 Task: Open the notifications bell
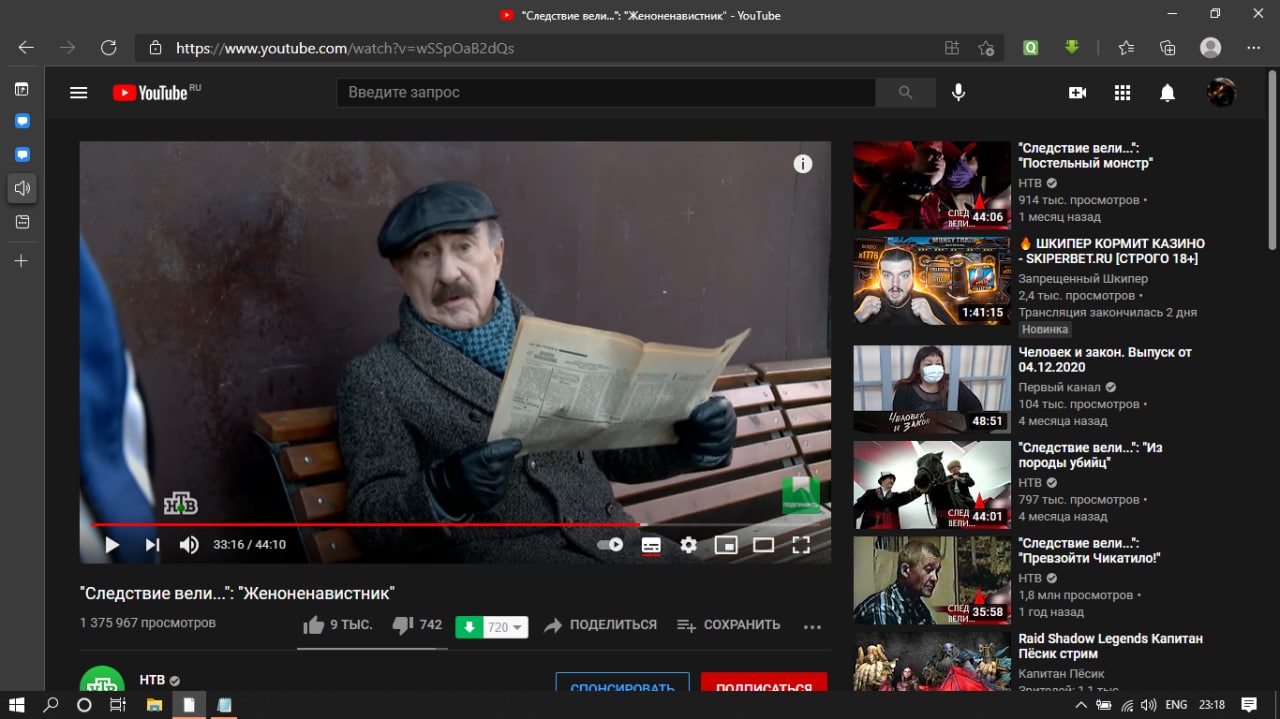click(1167, 92)
